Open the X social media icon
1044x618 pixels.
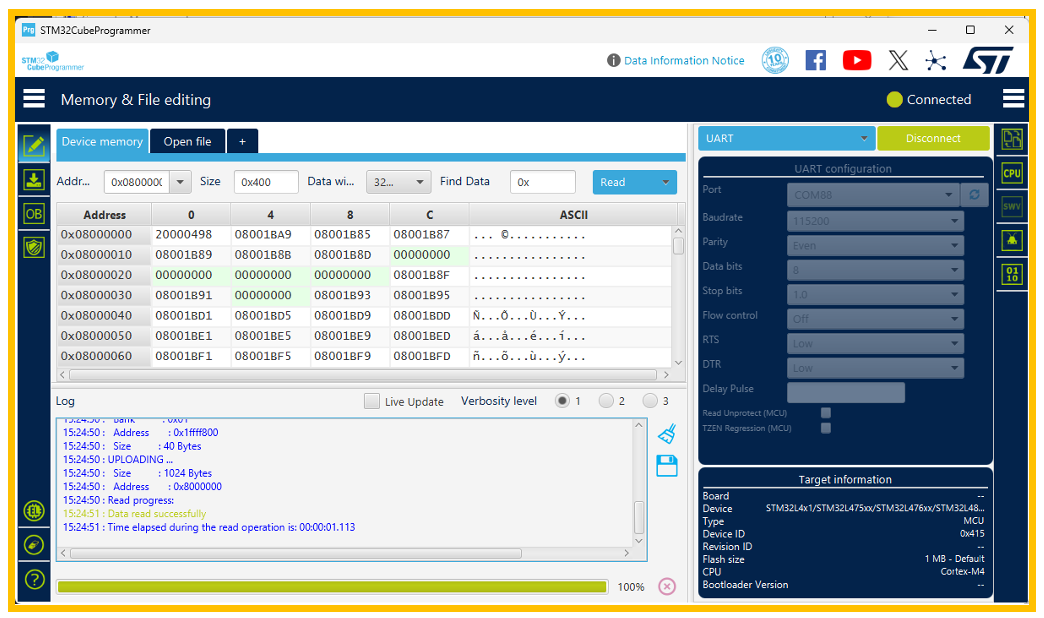tap(898, 60)
